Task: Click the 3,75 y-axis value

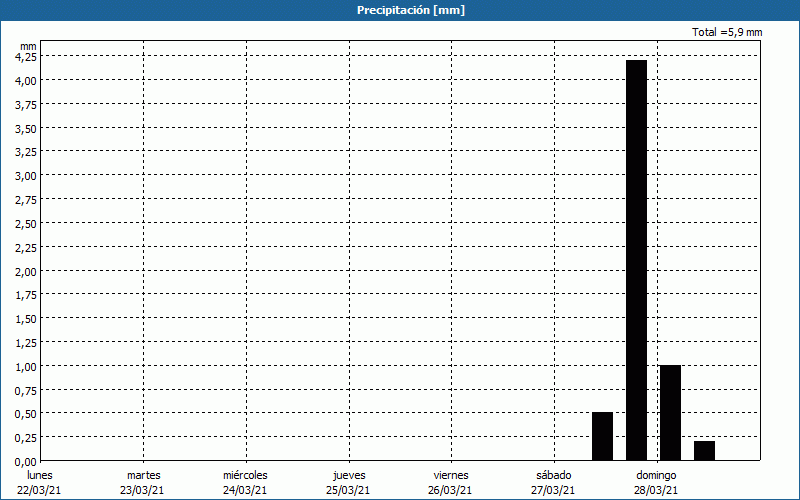Action: click(26, 105)
